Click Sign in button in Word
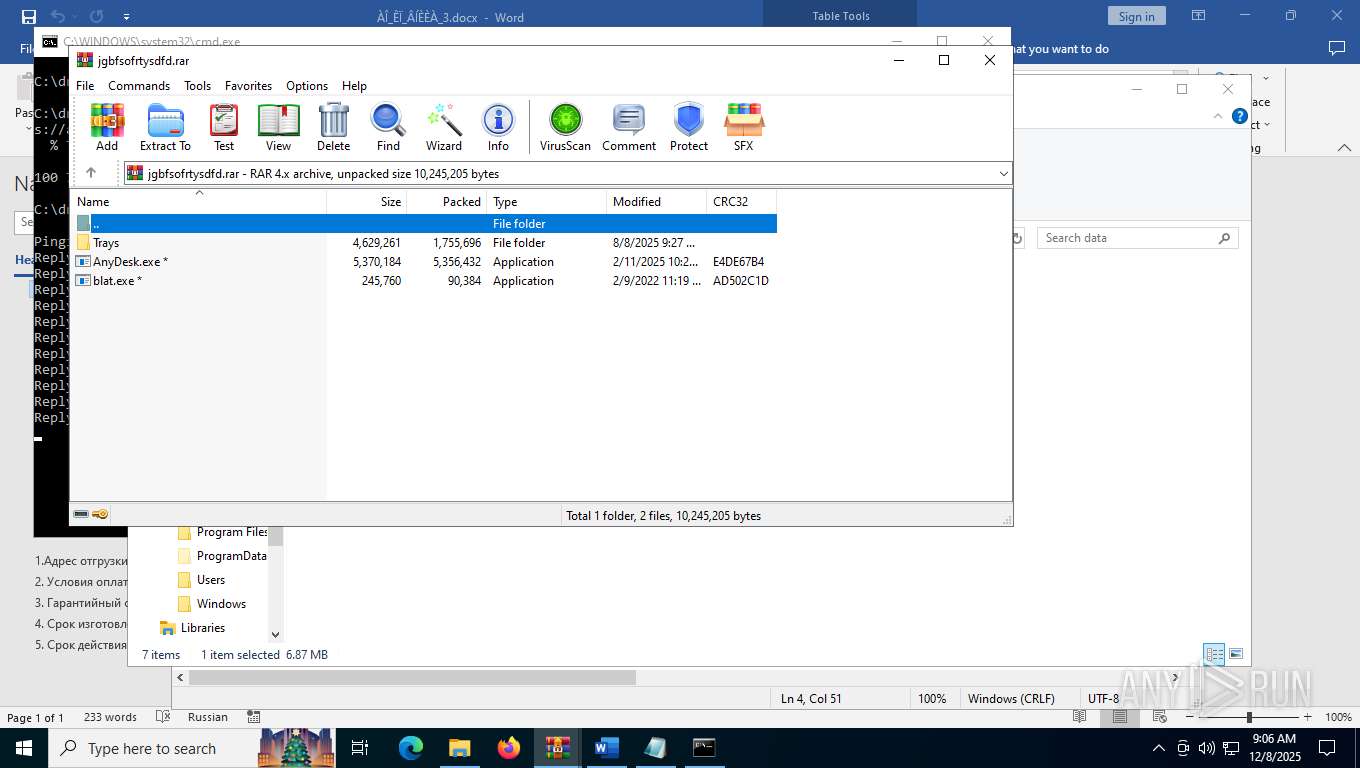Viewport: 1360px width, 768px height. [1136, 16]
